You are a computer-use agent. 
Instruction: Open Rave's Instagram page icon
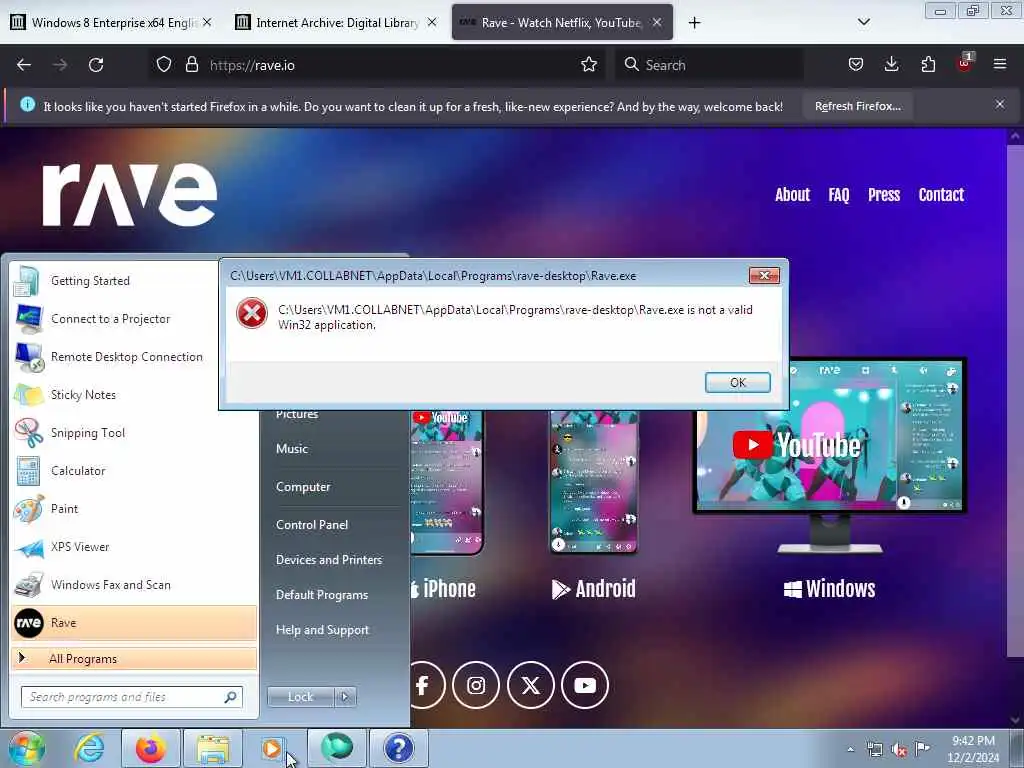476,685
